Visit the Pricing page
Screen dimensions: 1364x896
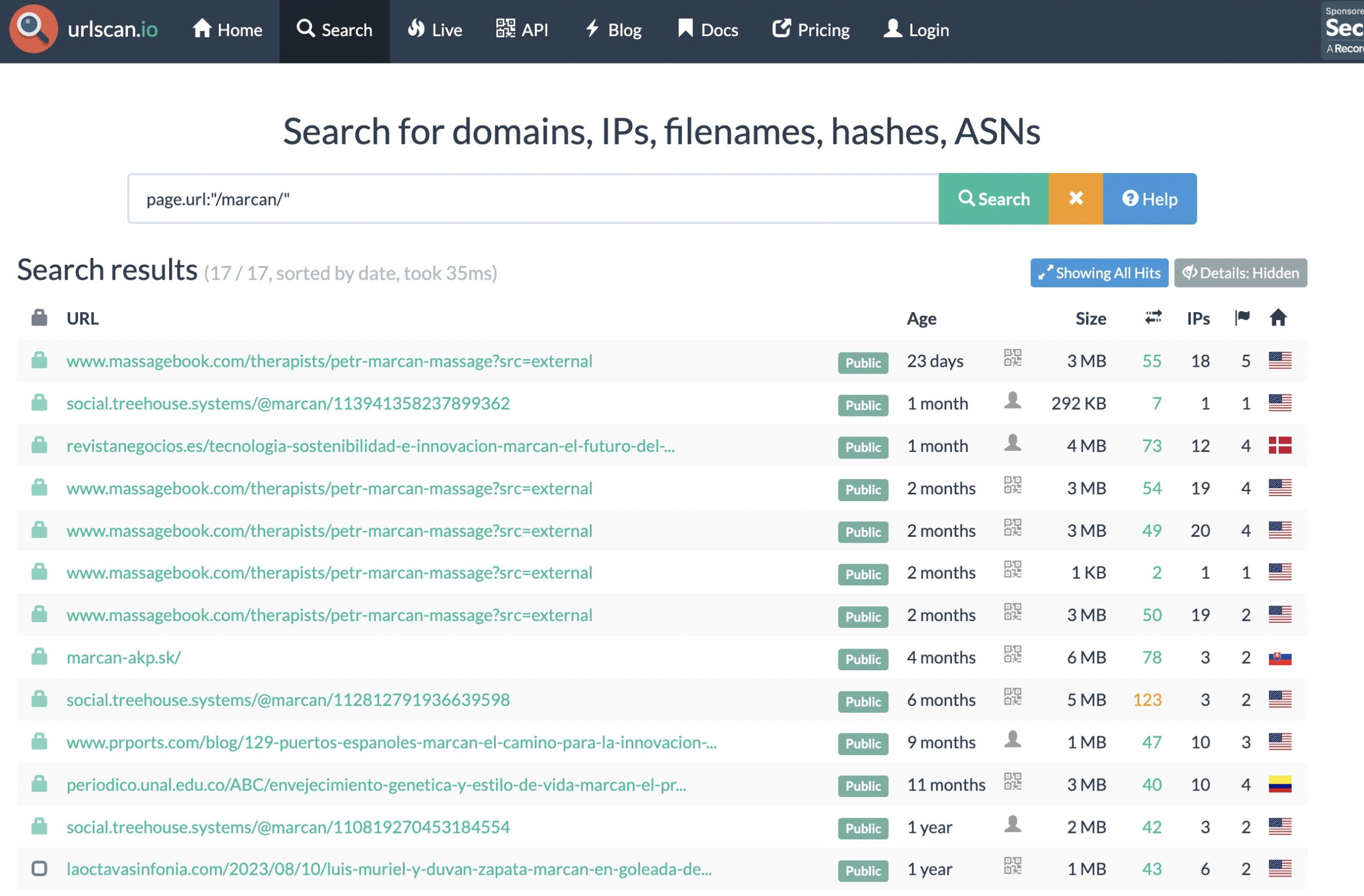click(x=812, y=30)
